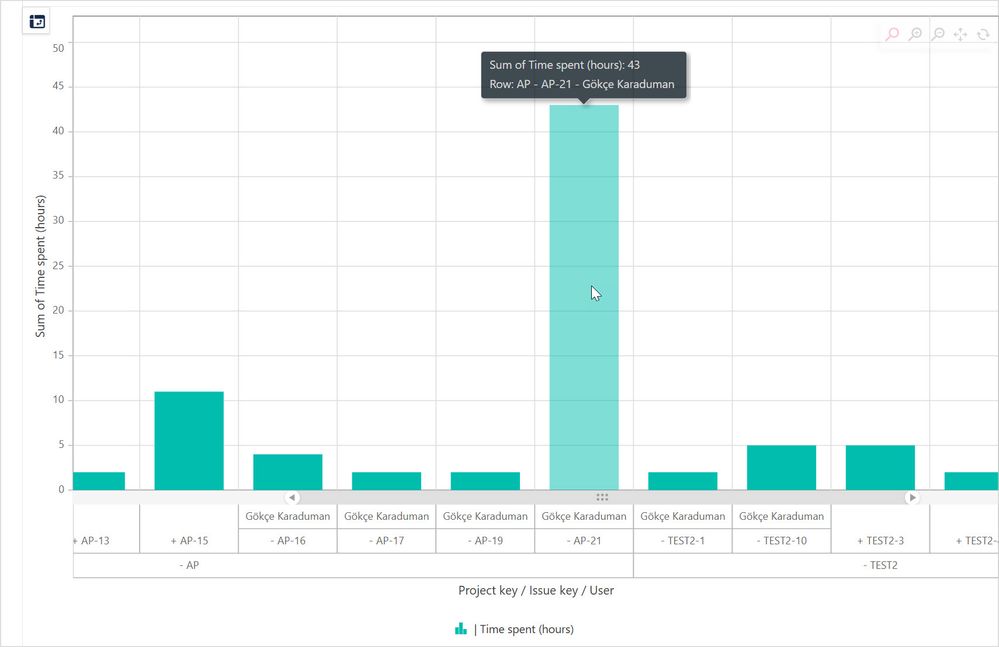Click the right arrow on the axis scrollbar

pos(913,497)
